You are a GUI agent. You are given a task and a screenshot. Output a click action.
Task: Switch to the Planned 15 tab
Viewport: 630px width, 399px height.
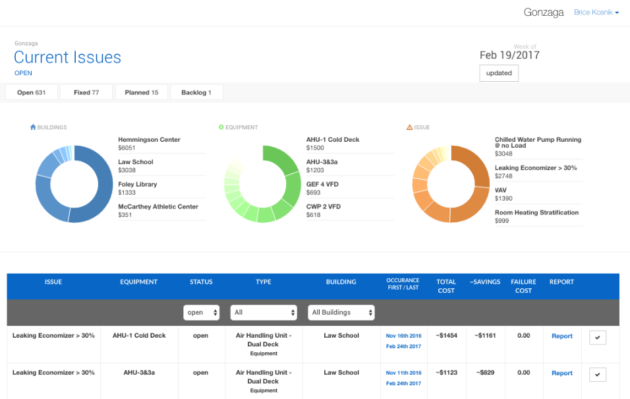[x=141, y=92]
